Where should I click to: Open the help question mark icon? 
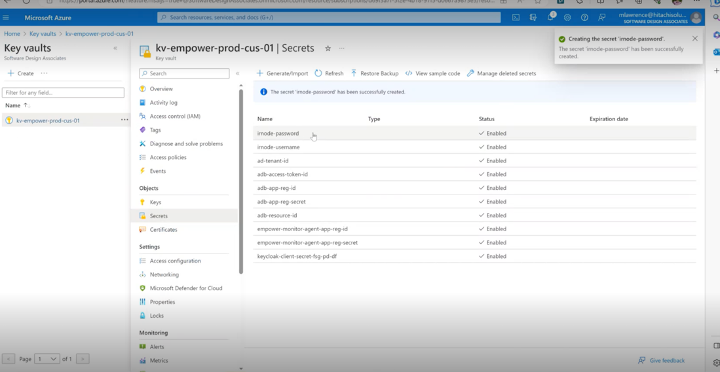[585, 17]
